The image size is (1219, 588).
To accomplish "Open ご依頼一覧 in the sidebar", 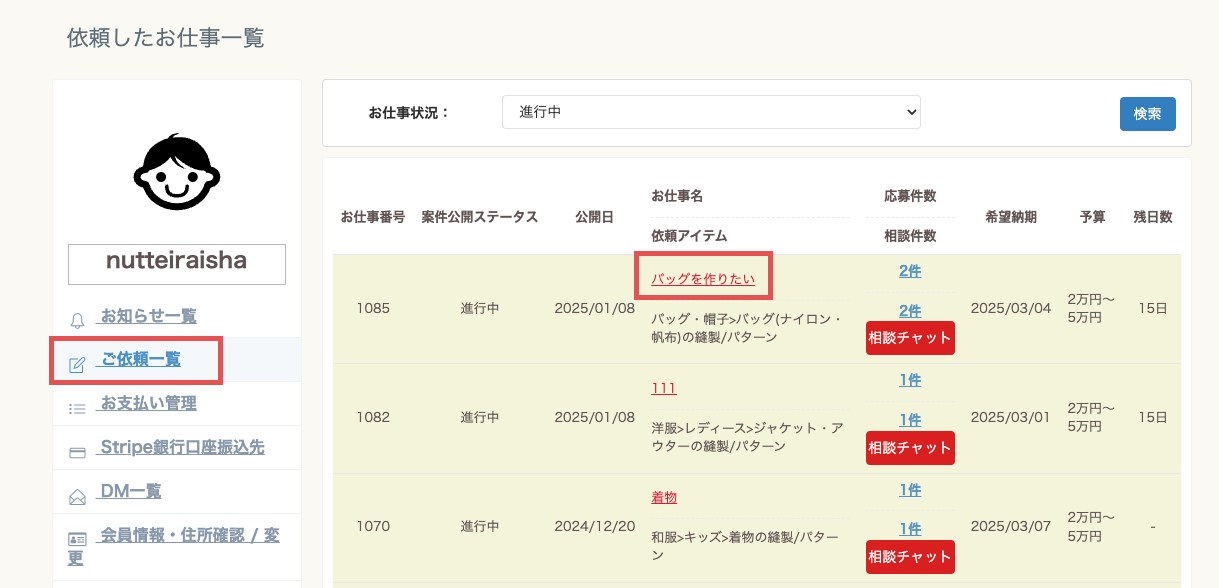I will [x=140, y=360].
